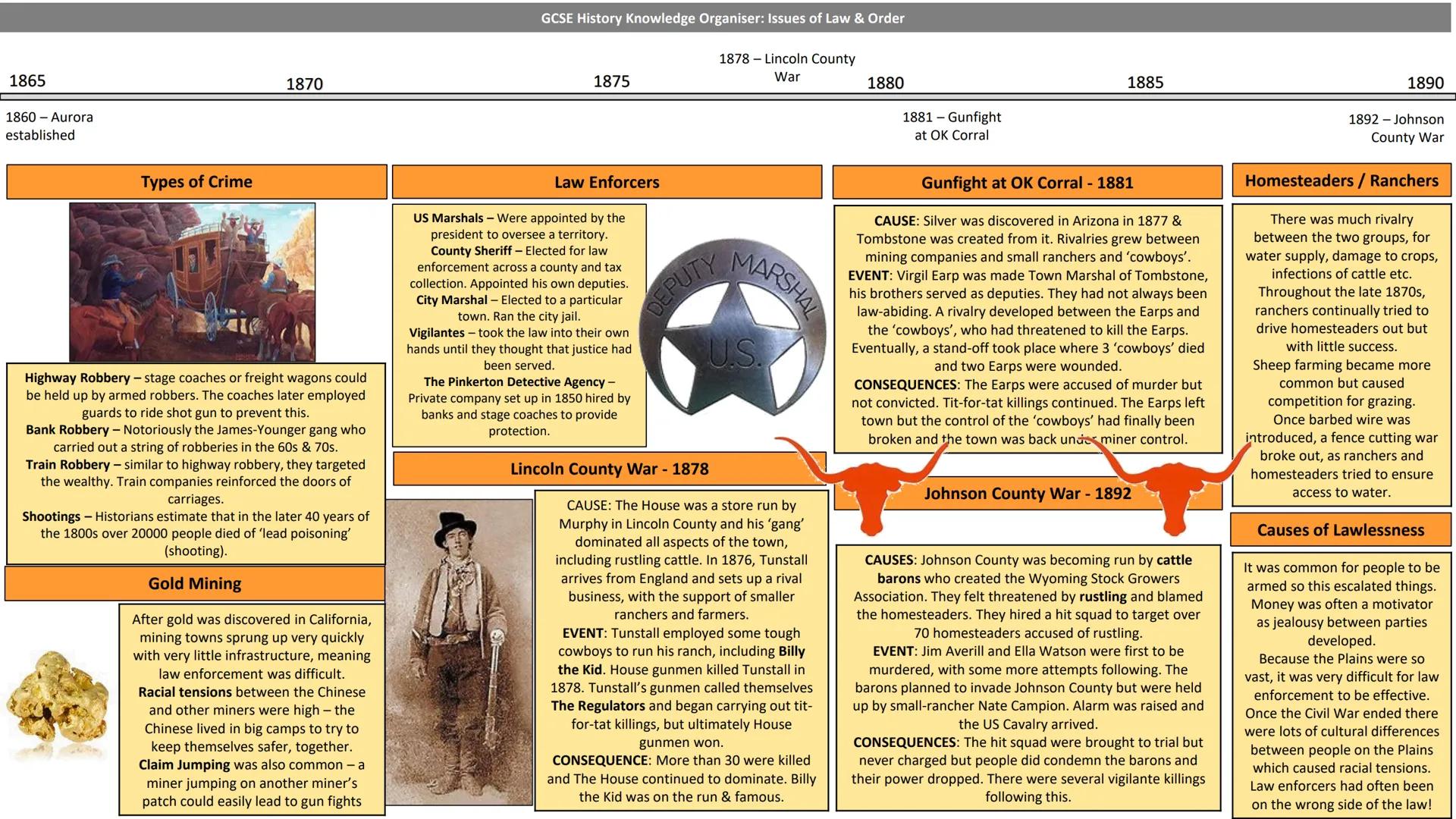This screenshot has width=1456, height=819.
Task: Open the Law Enforcers section
Action: click(x=606, y=182)
